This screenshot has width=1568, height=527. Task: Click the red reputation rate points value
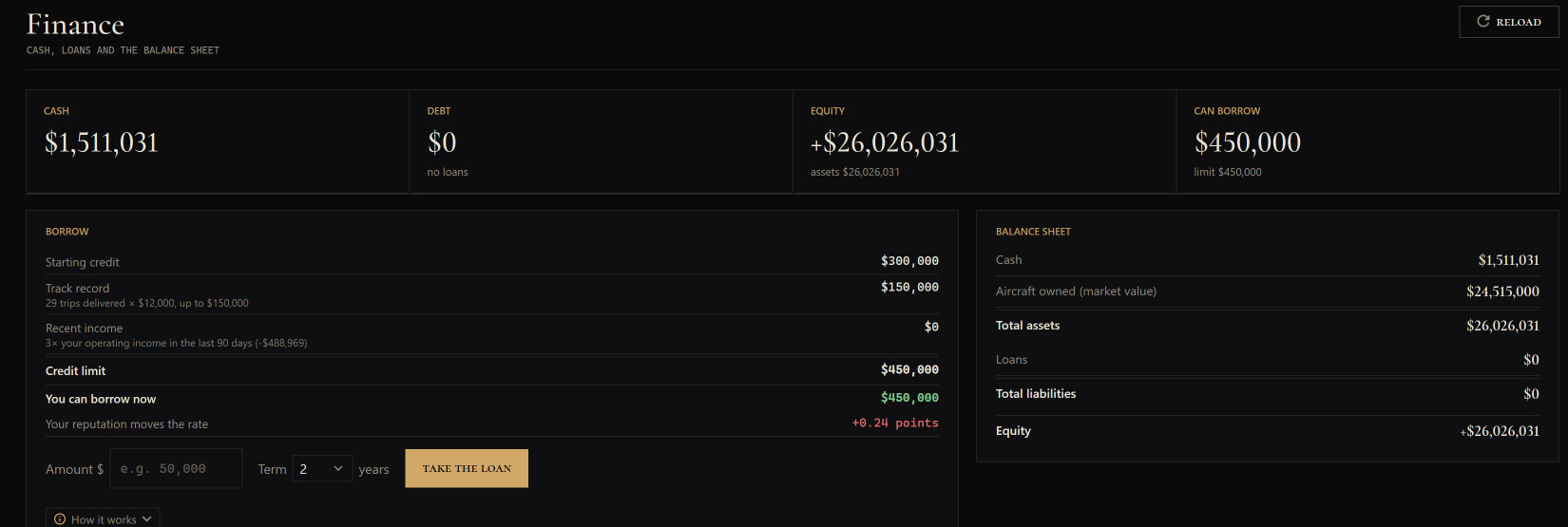pyautogui.click(x=895, y=423)
